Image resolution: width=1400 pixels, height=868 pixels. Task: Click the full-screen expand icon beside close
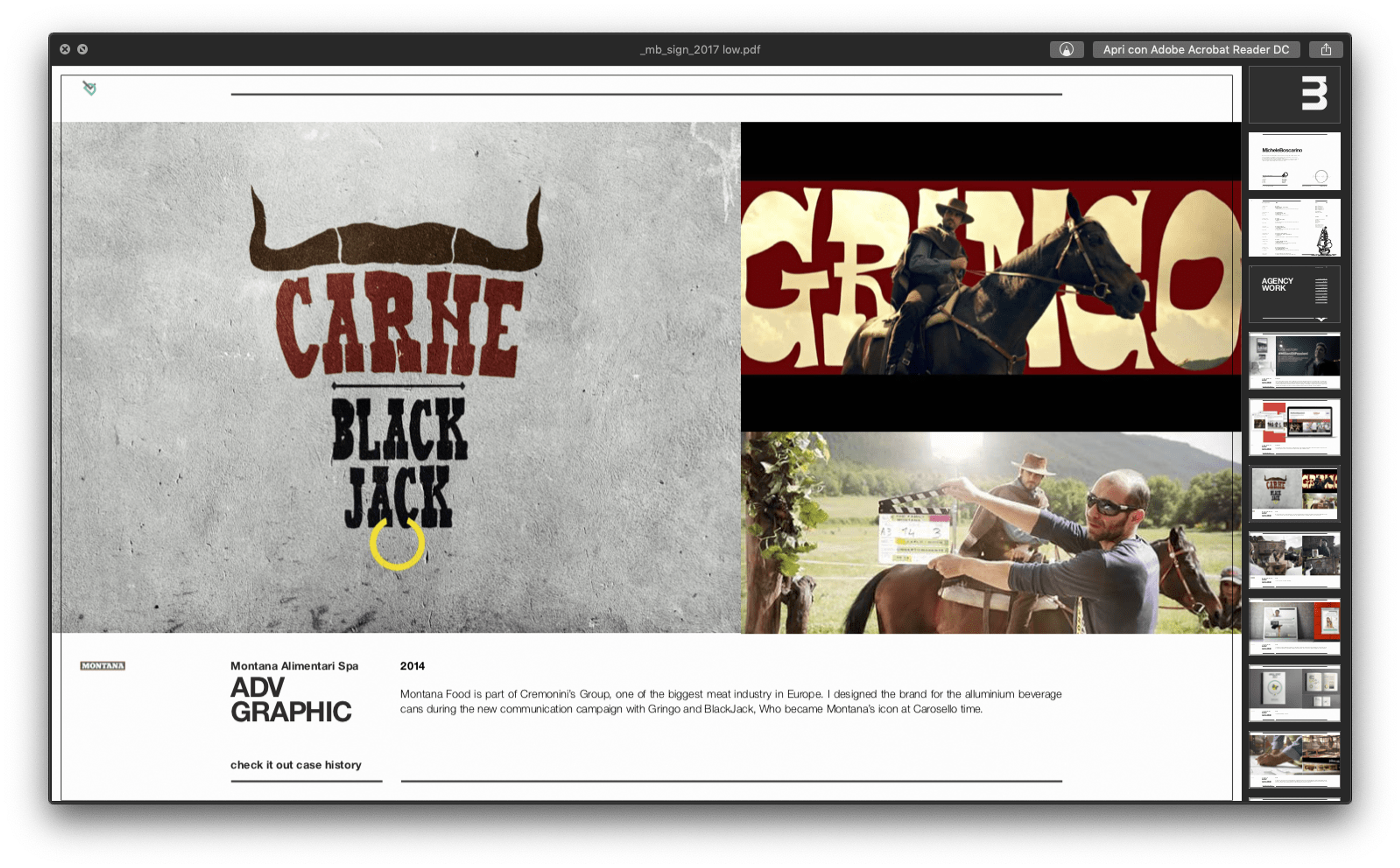click(83, 49)
